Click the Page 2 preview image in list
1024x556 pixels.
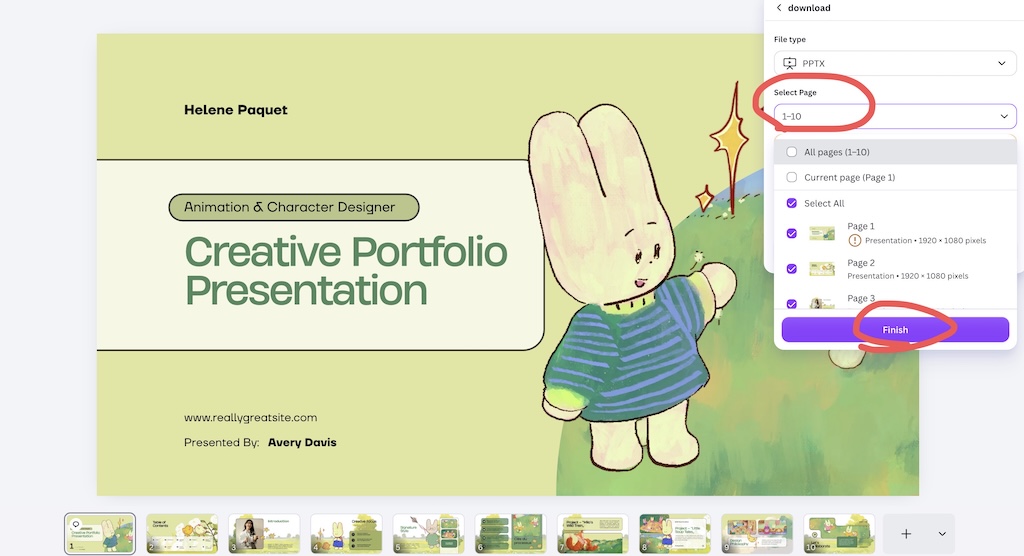(x=822, y=269)
